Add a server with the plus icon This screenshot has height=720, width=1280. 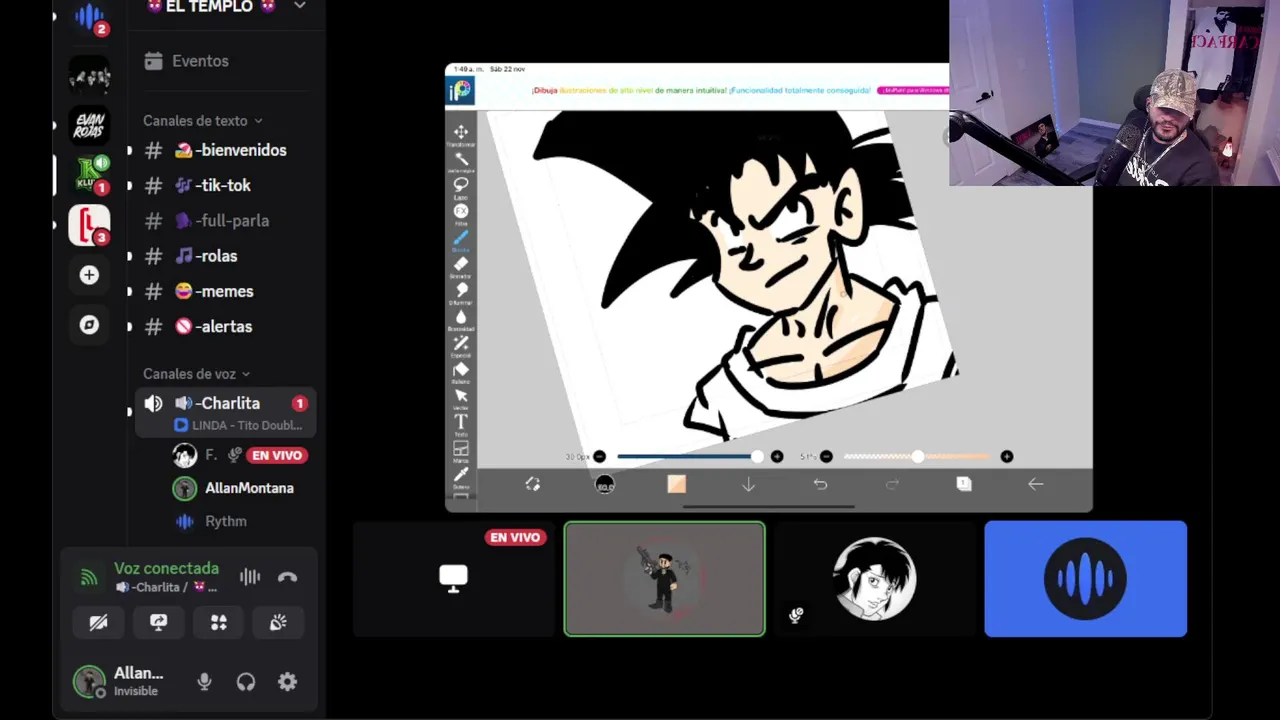(x=89, y=275)
